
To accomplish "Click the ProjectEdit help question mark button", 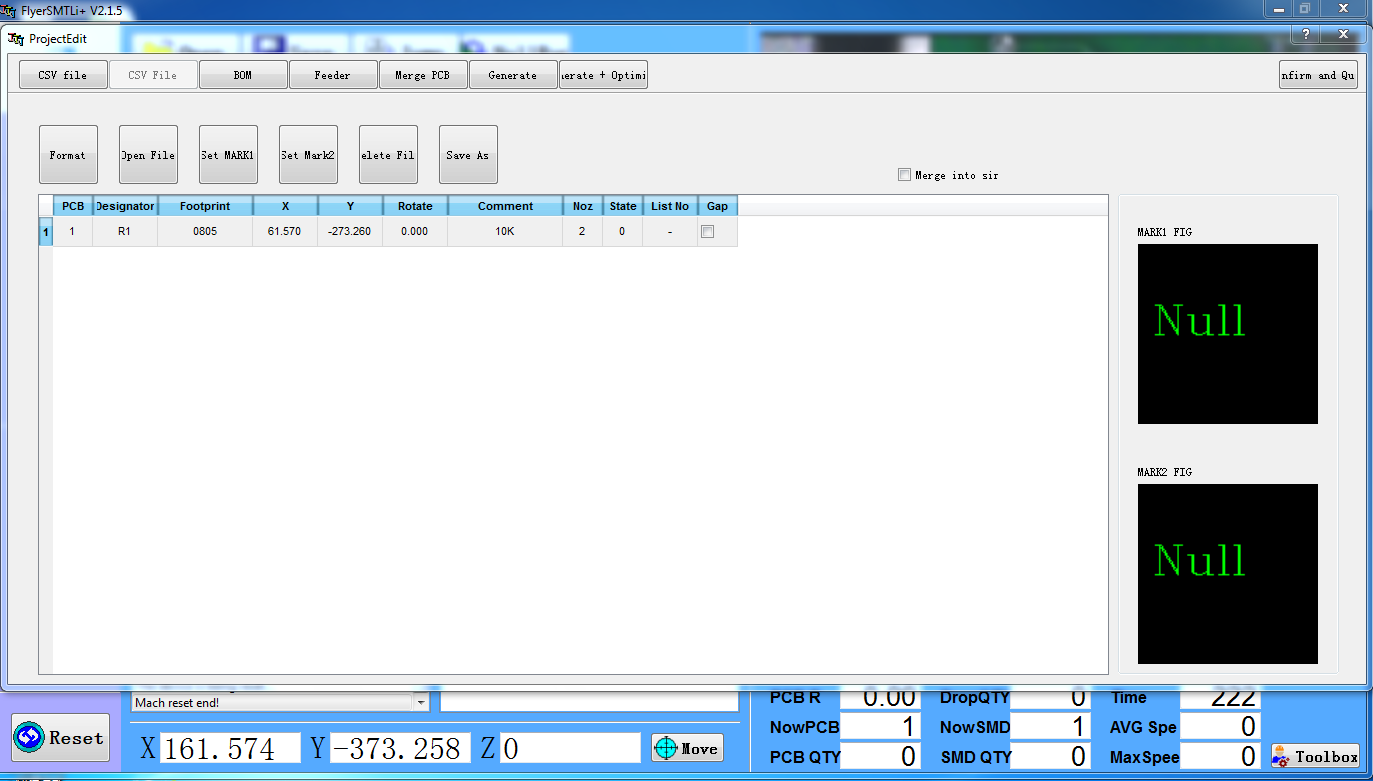I will [1307, 34].
